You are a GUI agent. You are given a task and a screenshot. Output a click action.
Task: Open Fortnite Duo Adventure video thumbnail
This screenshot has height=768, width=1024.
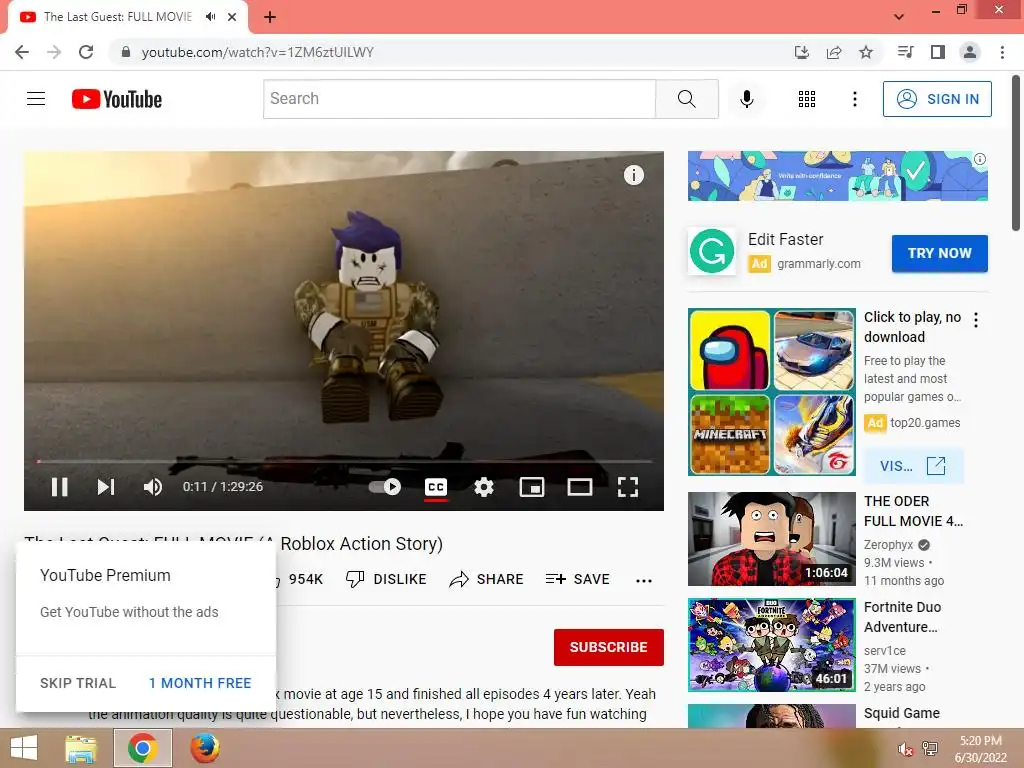(x=772, y=645)
